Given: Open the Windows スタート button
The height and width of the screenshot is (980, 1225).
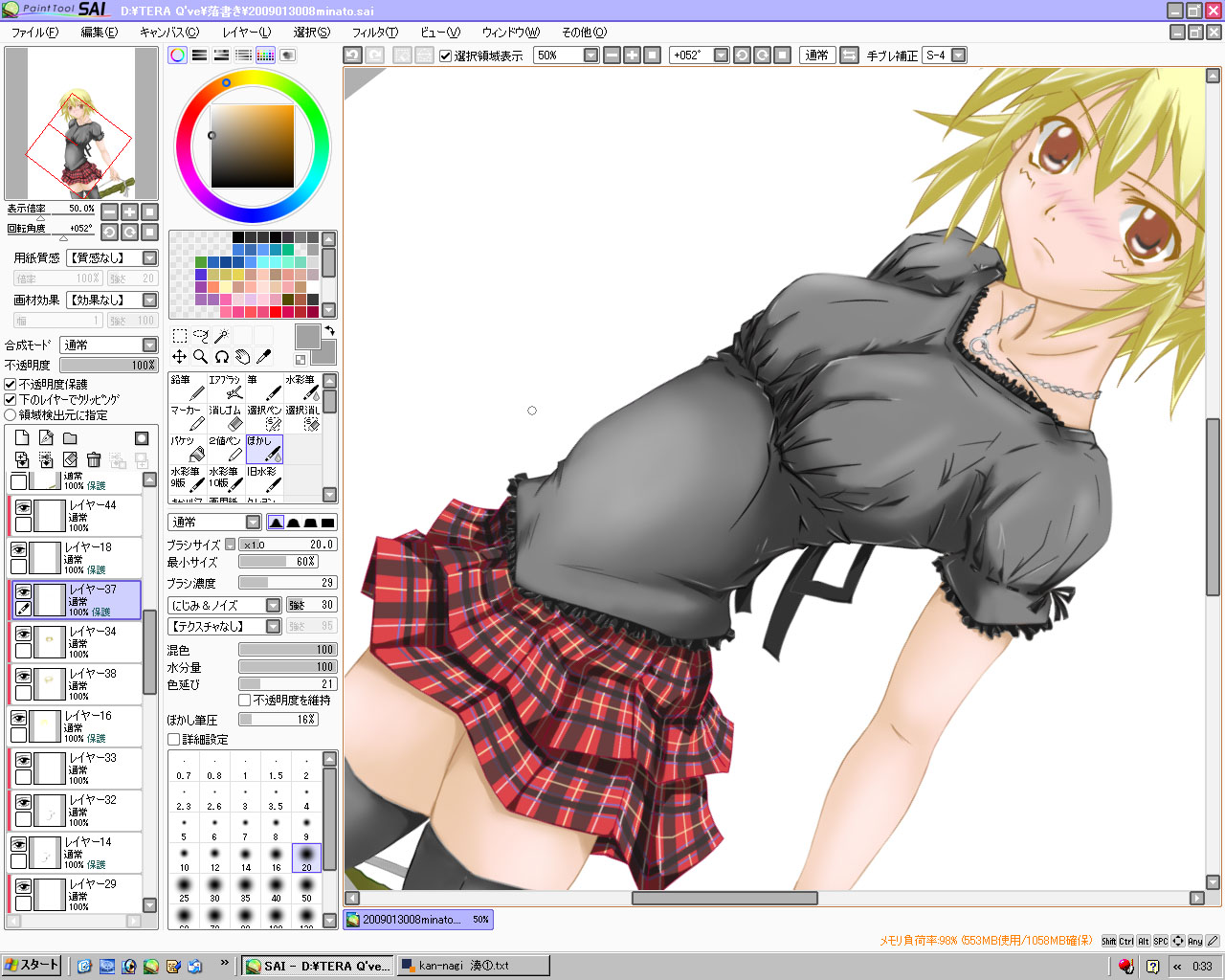Looking at the screenshot, I should [x=32, y=965].
